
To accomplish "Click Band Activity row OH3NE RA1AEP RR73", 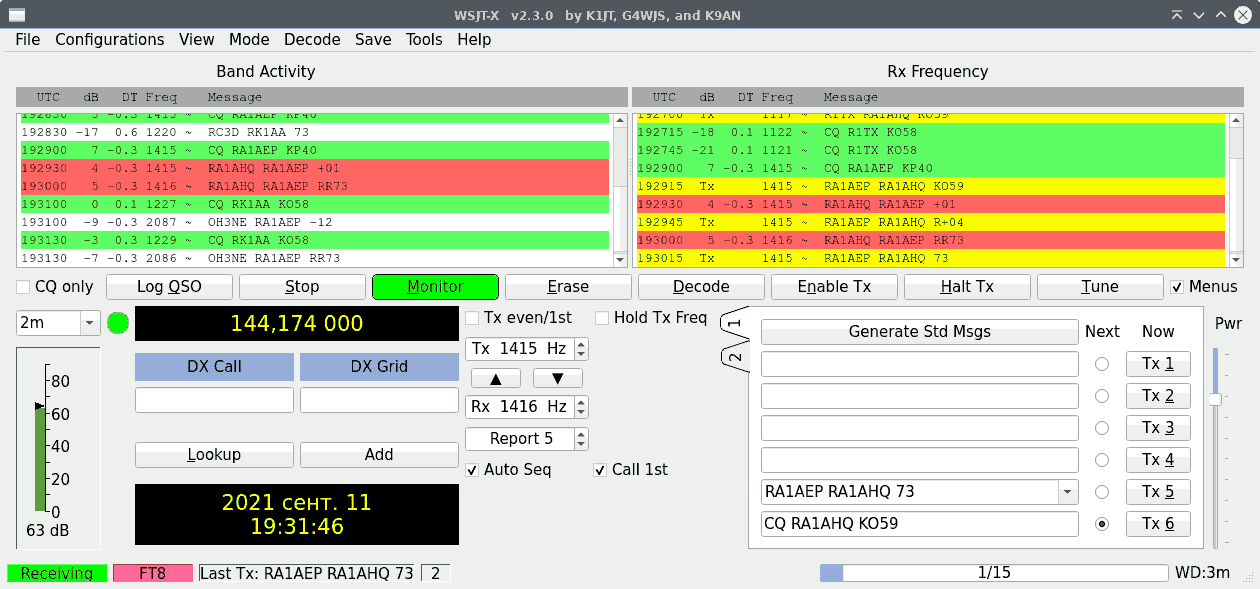I will (314, 258).
